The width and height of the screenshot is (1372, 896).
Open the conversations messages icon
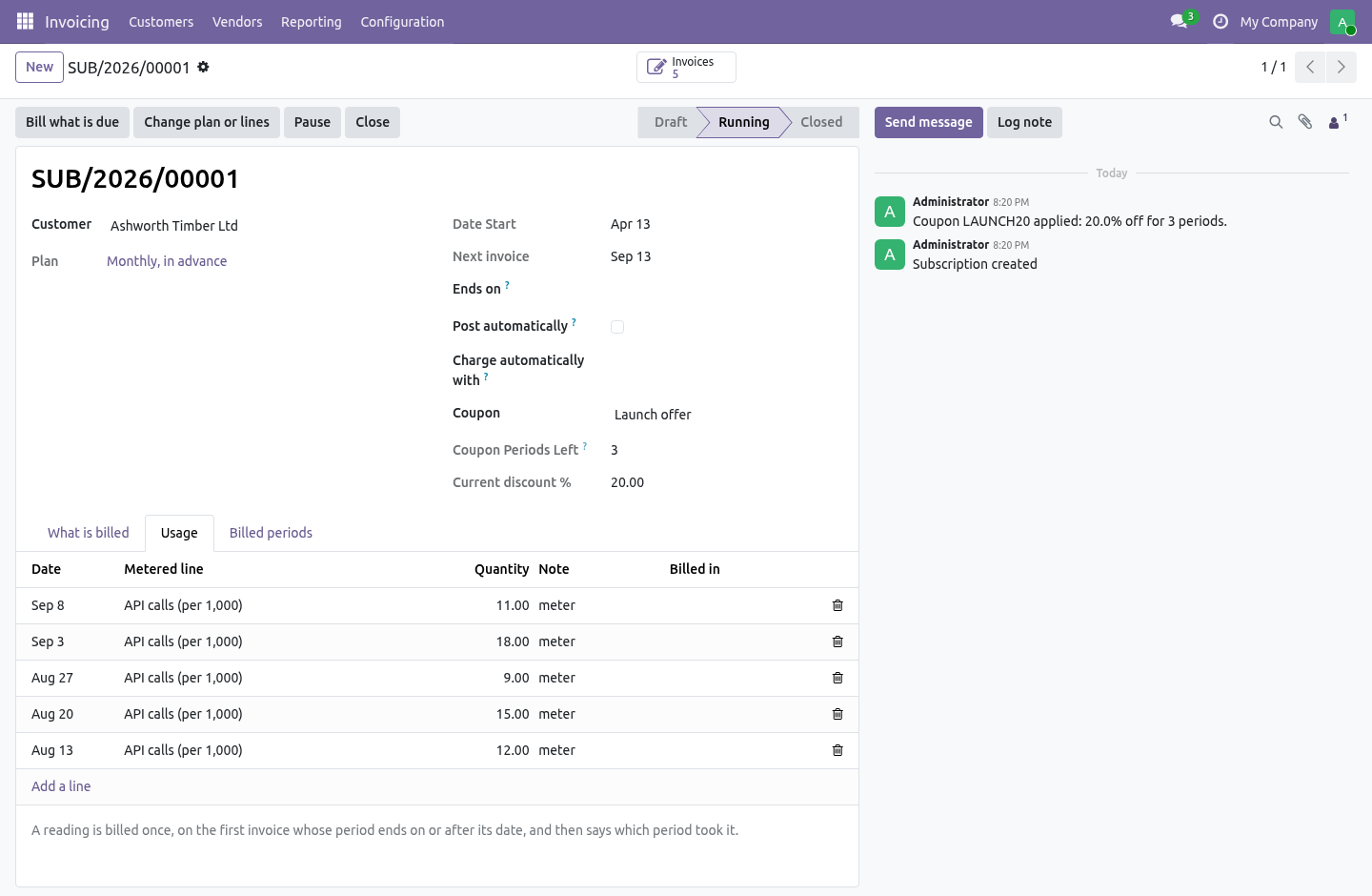pos(1179,21)
